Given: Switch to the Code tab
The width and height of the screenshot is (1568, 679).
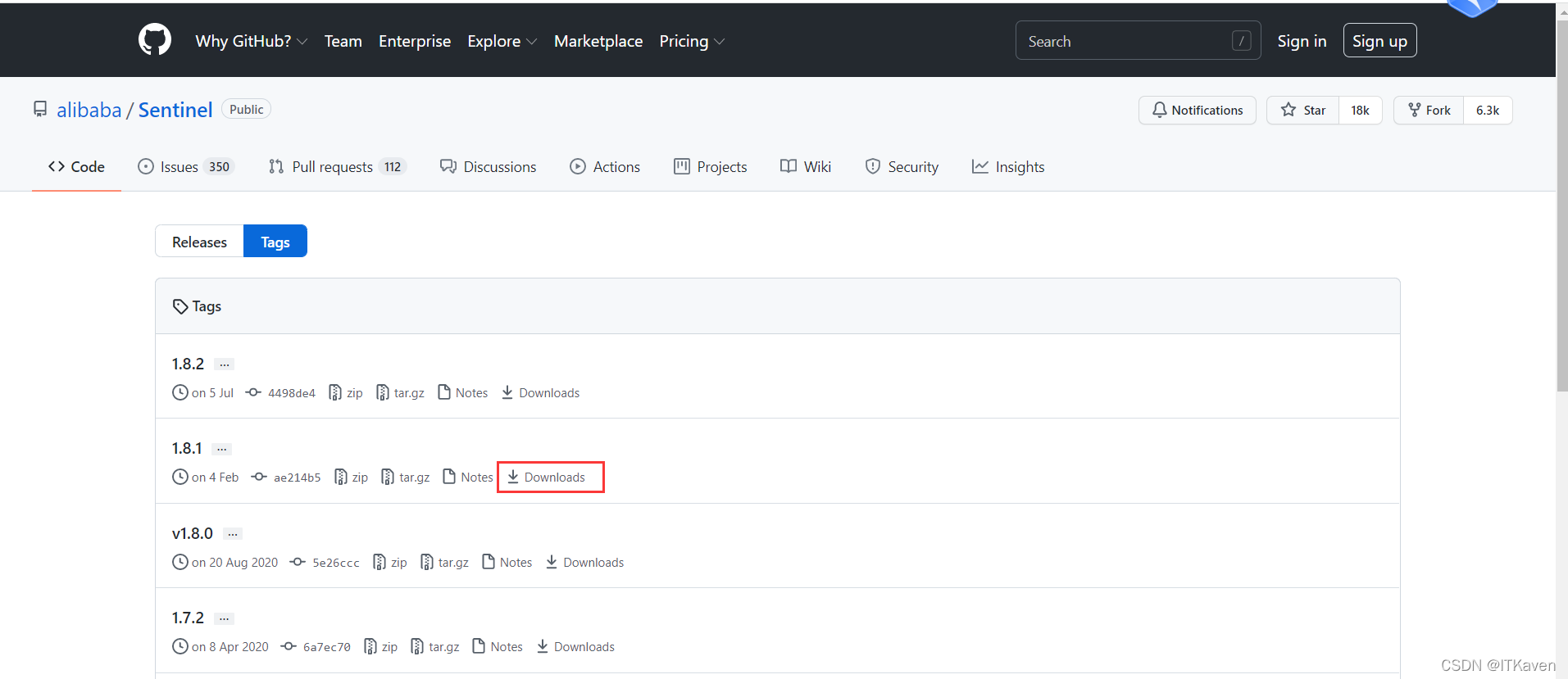Looking at the screenshot, I should point(76,166).
